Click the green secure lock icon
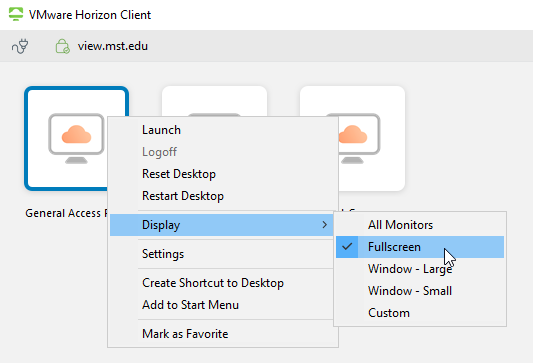 (63, 46)
